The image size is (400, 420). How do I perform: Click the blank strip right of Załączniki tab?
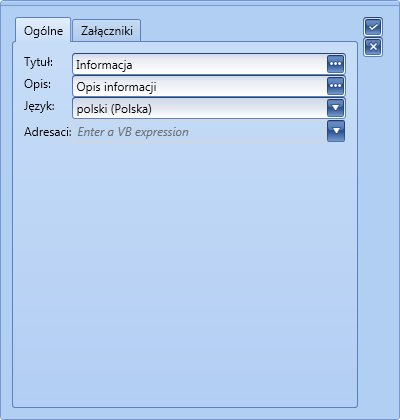click(x=248, y=30)
